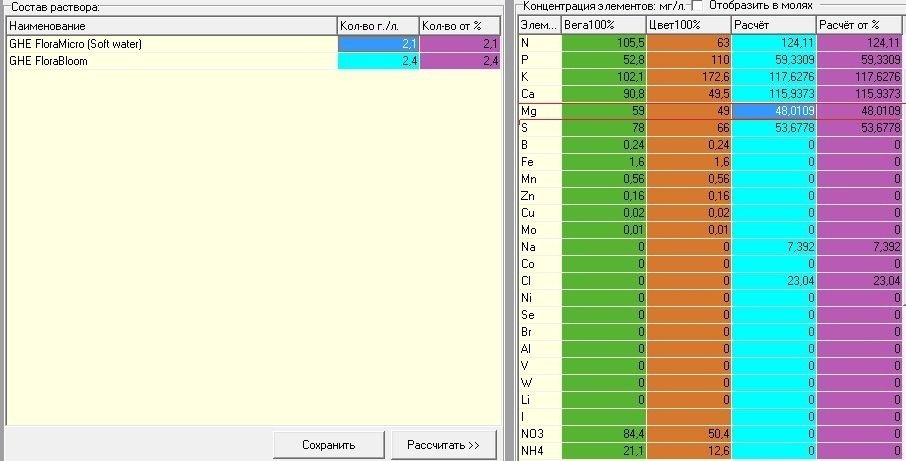The width and height of the screenshot is (906, 461).
Task: Select the highlighted Mg 48,0109 cell
Action: 774,111
